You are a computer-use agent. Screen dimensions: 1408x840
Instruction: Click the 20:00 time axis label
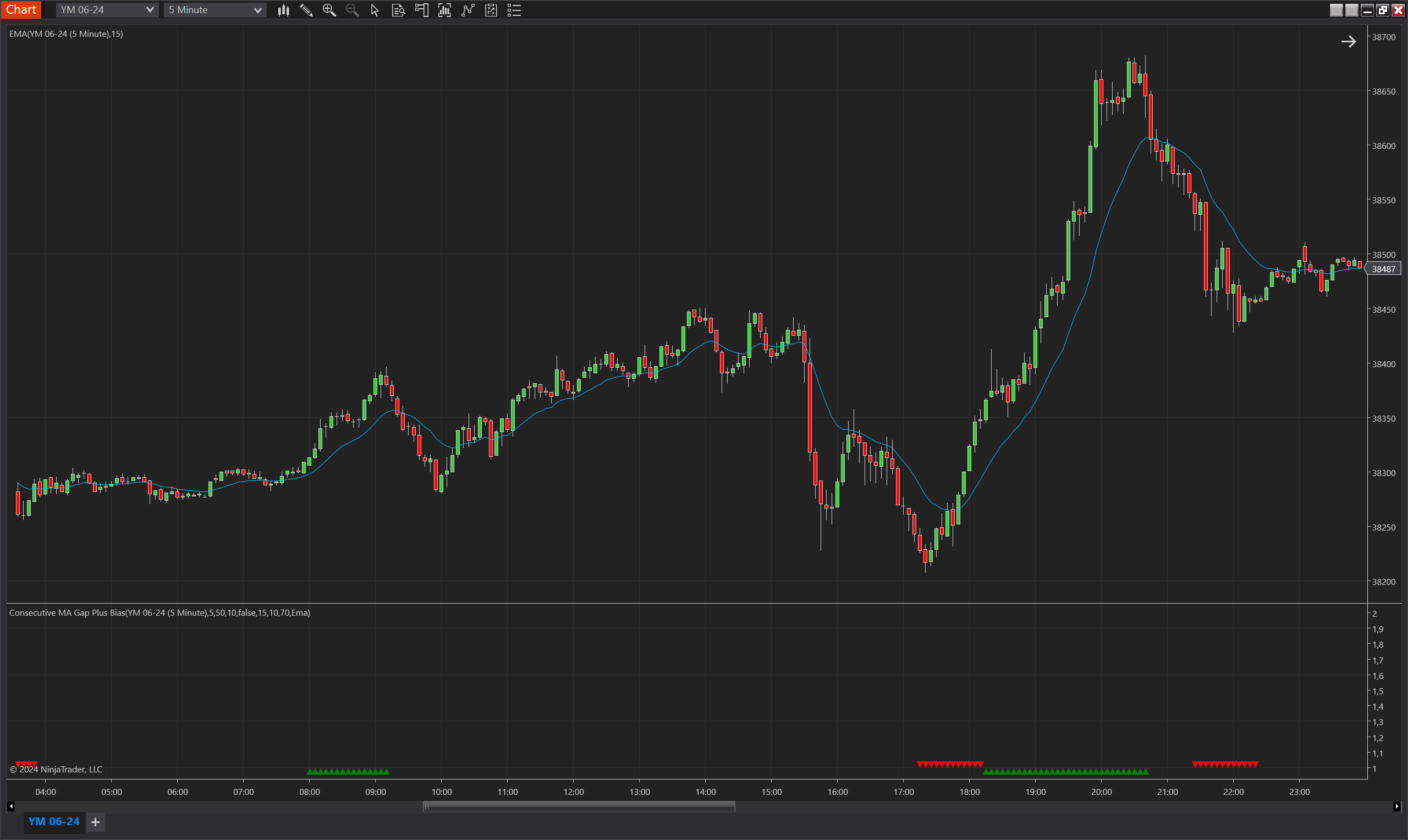(1101, 792)
